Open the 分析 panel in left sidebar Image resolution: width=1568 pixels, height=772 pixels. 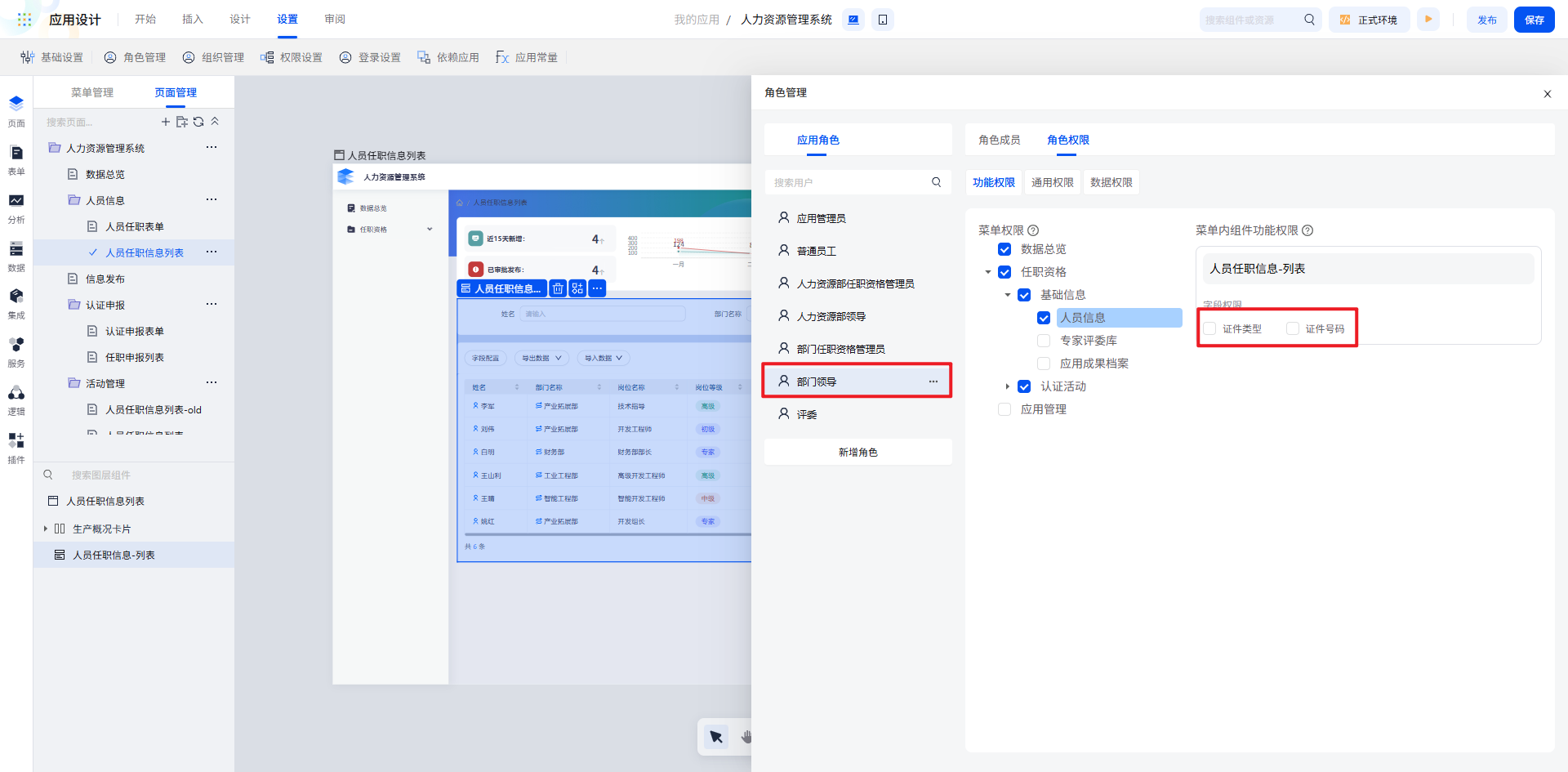click(x=16, y=208)
